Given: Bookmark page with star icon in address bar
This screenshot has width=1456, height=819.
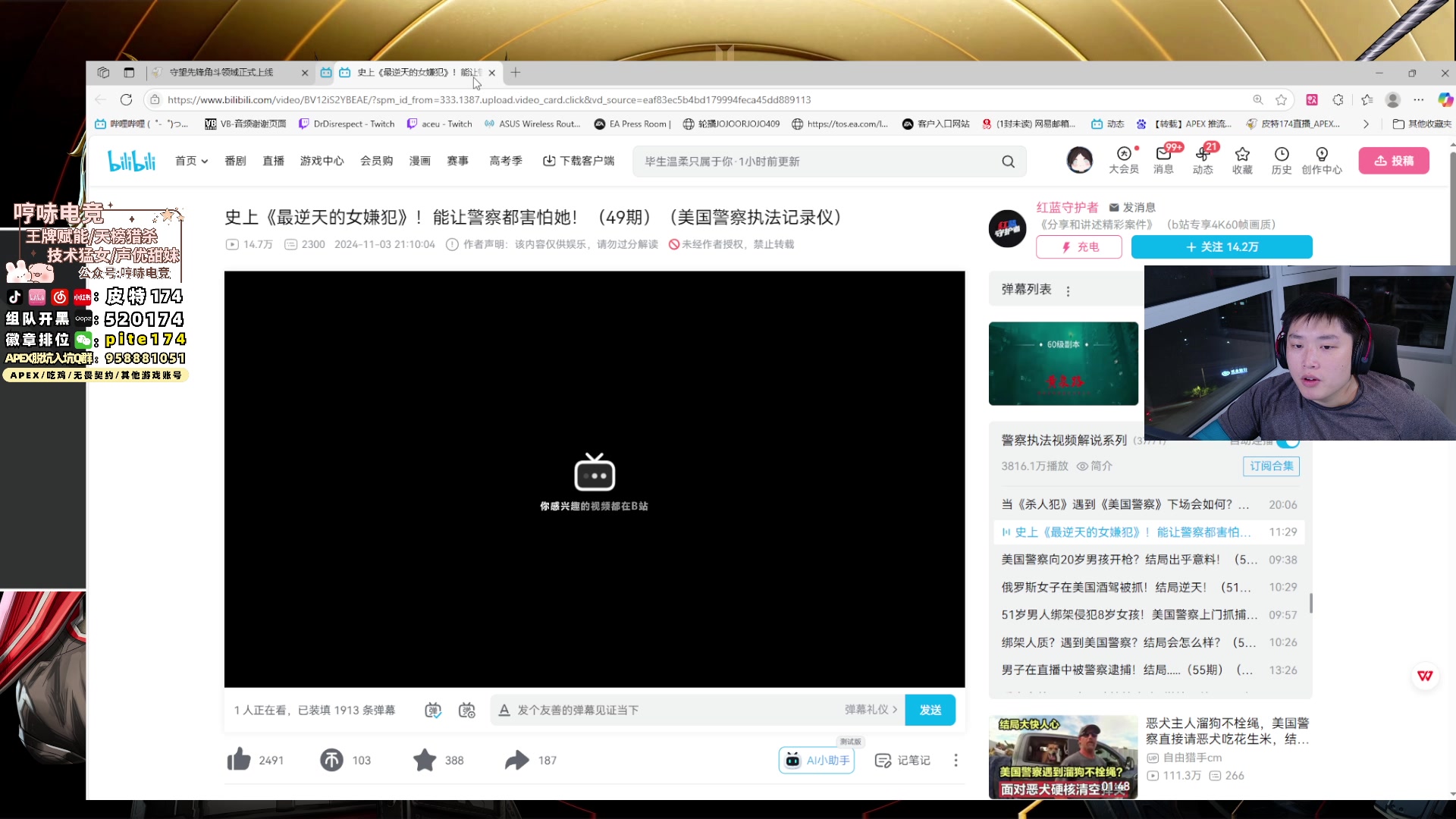Looking at the screenshot, I should [1281, 99].
